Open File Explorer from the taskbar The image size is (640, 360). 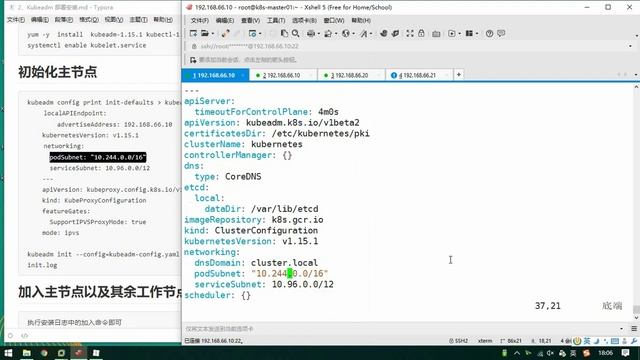coord(27,353)
